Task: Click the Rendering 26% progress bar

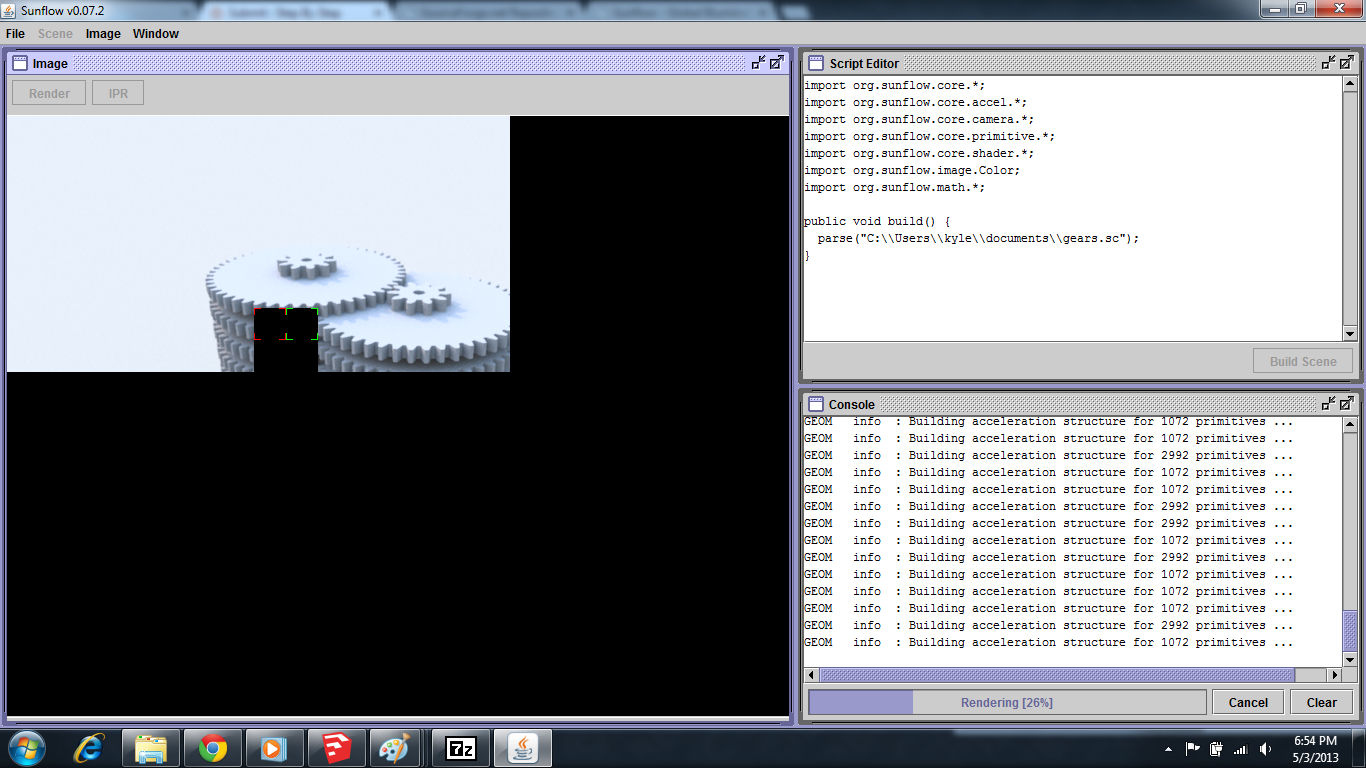Action: tap(1007, 702)
